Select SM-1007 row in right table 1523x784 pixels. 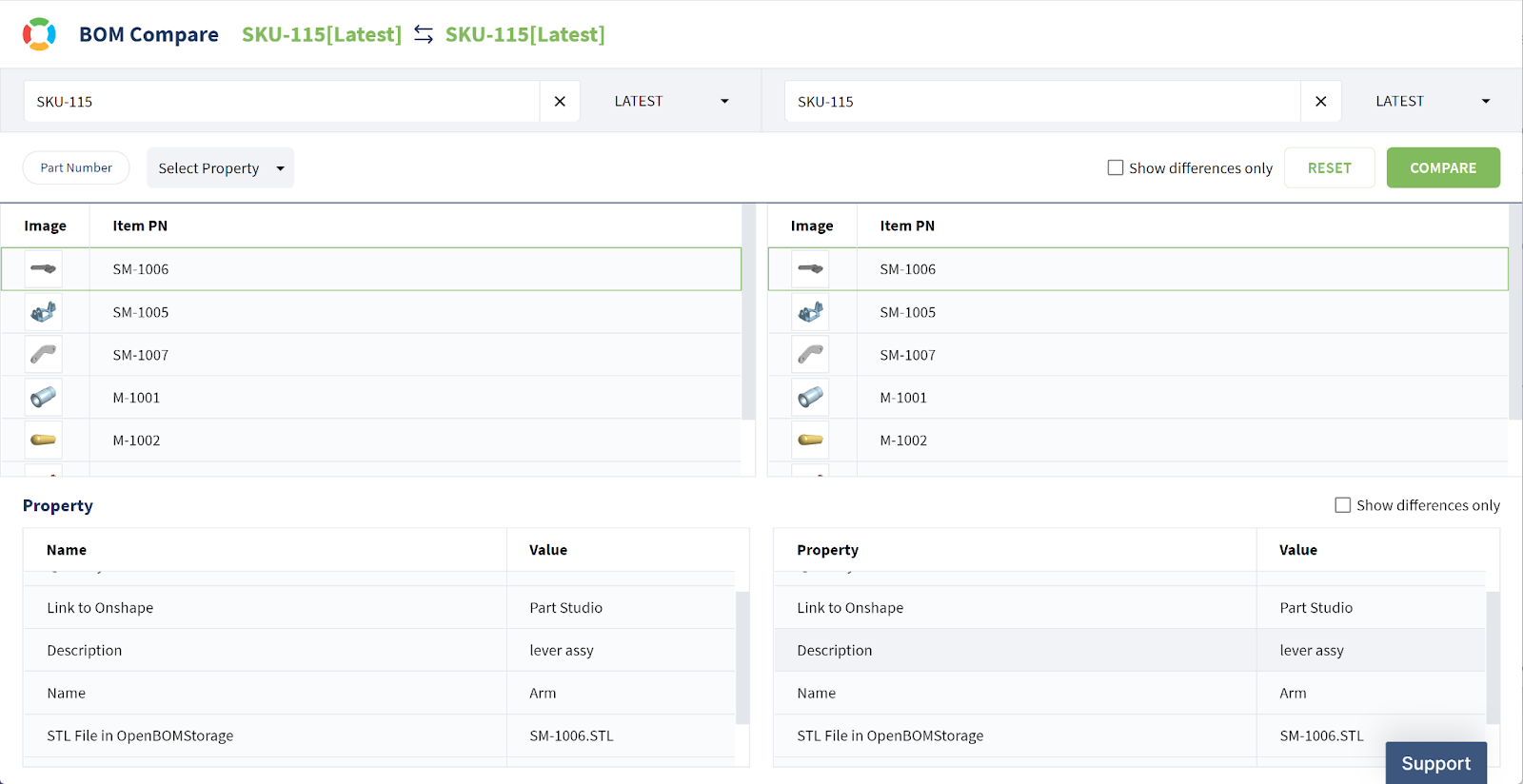(1138, 355)
